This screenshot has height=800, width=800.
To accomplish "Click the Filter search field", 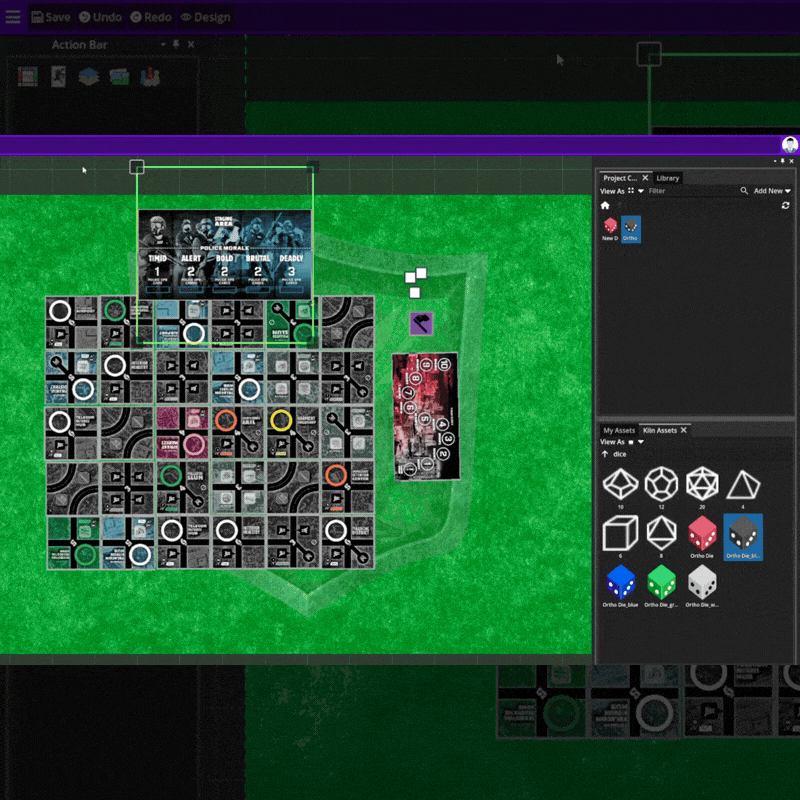I will tap(690, 191).
